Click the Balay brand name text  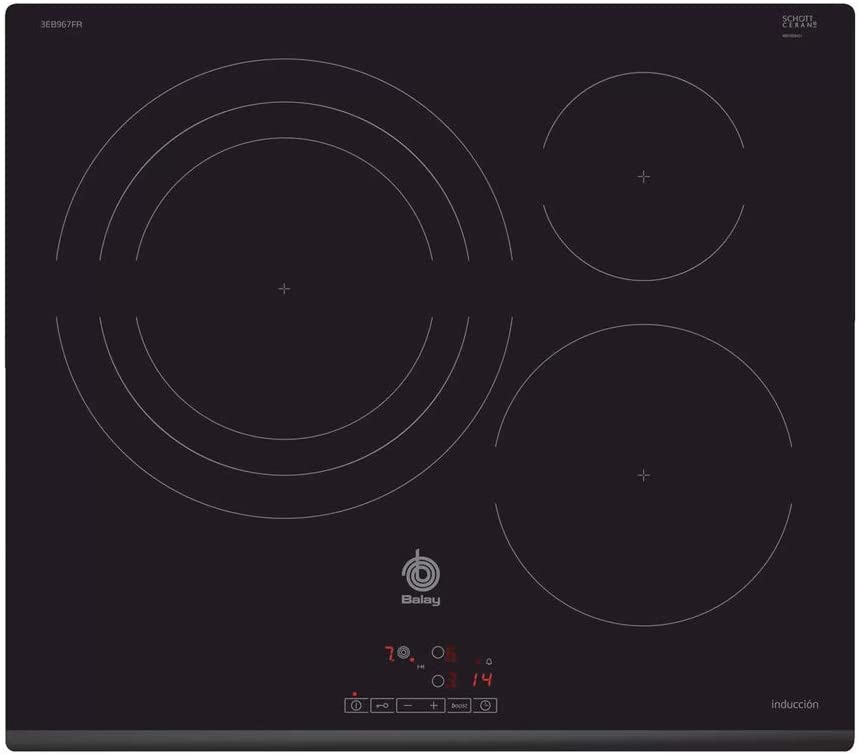coord(421,600)
